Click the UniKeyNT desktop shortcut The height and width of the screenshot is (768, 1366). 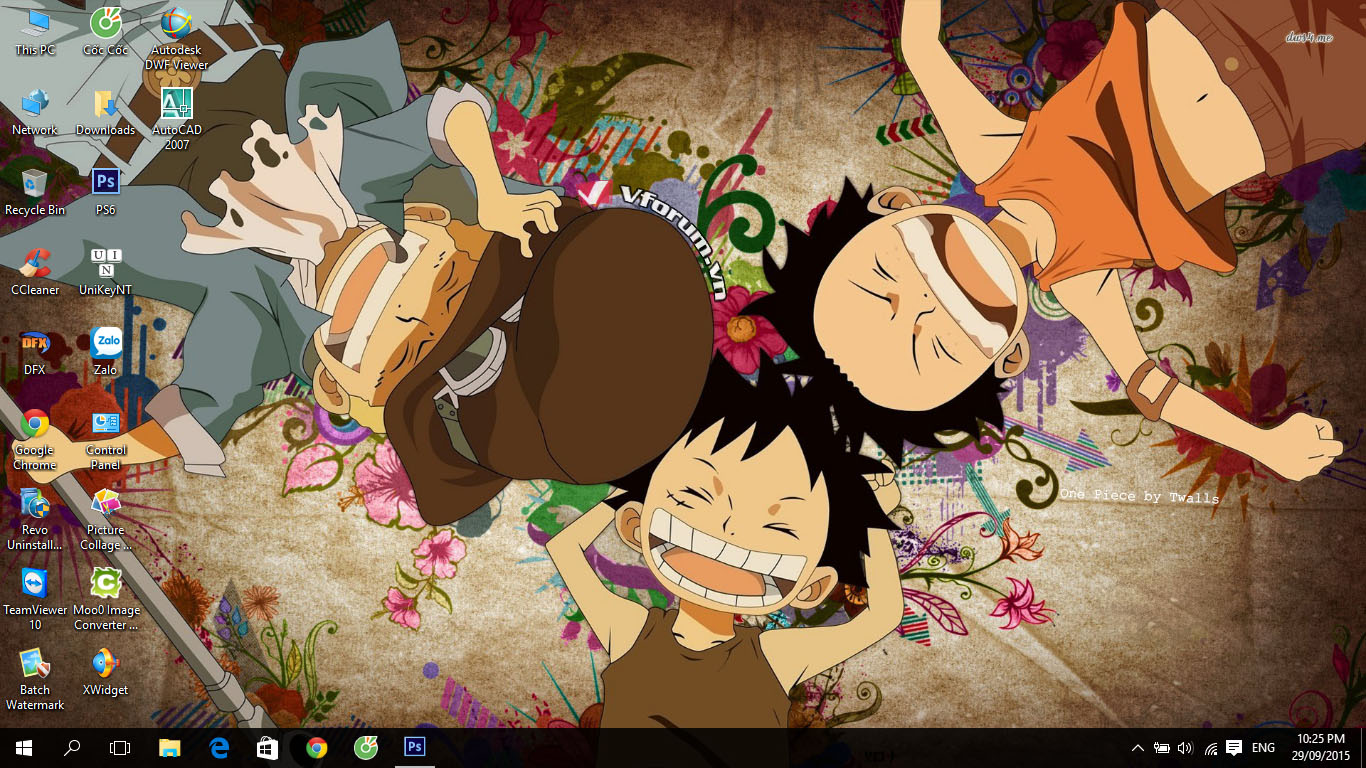[105, 263]
